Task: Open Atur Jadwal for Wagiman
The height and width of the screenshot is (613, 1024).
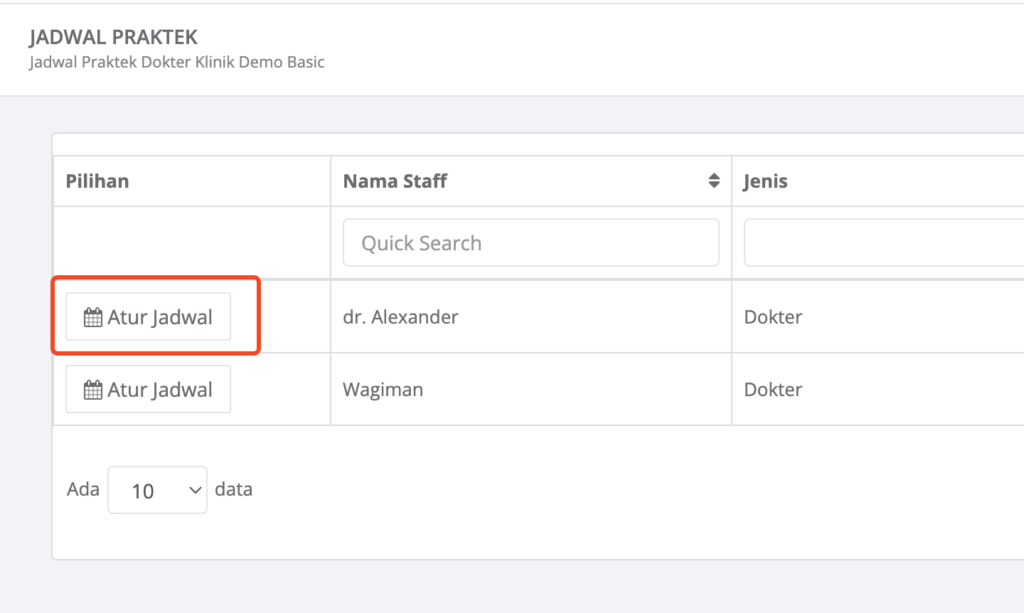Action: (148, 390)
